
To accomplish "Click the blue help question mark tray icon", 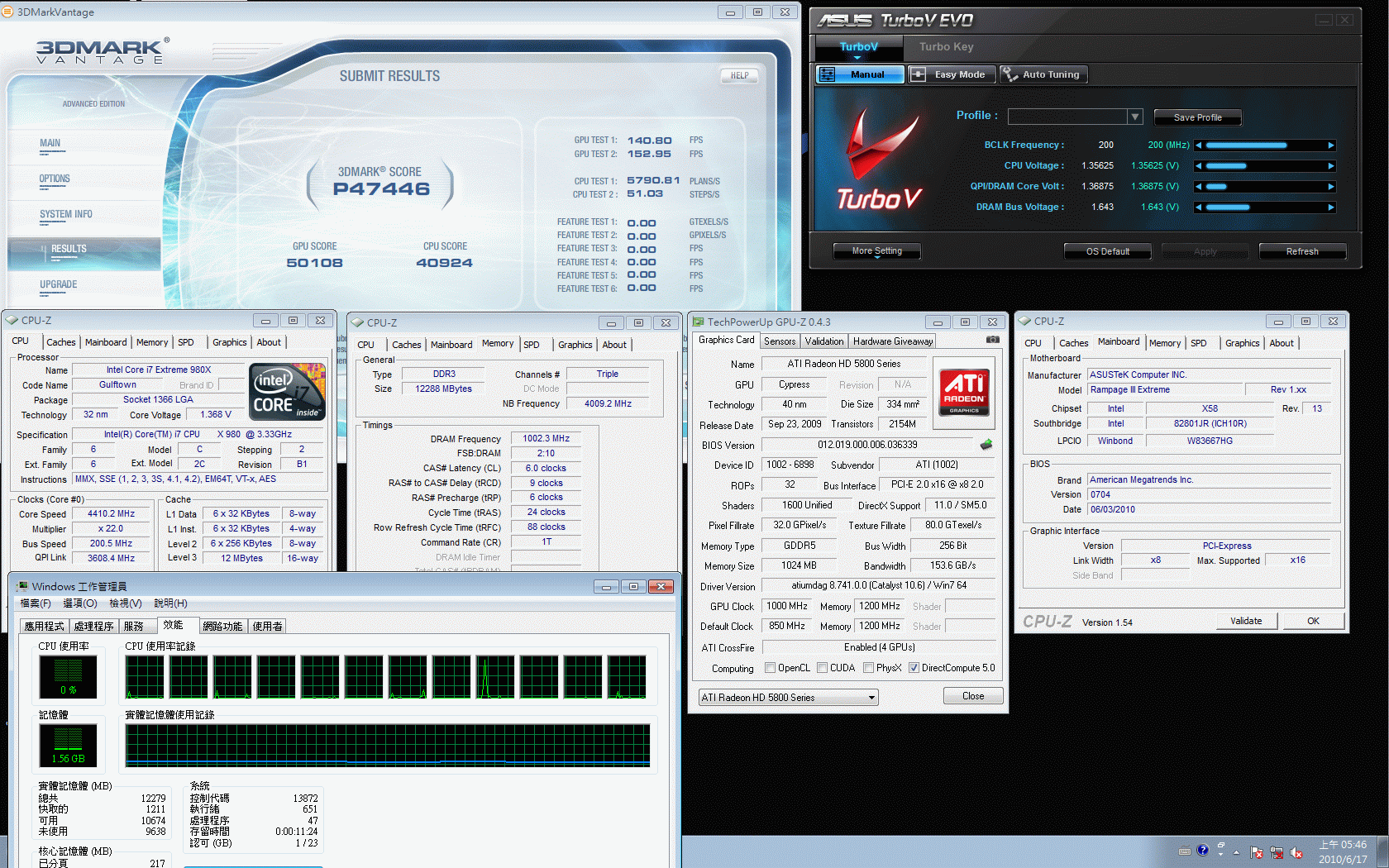I will (1203, 850).
